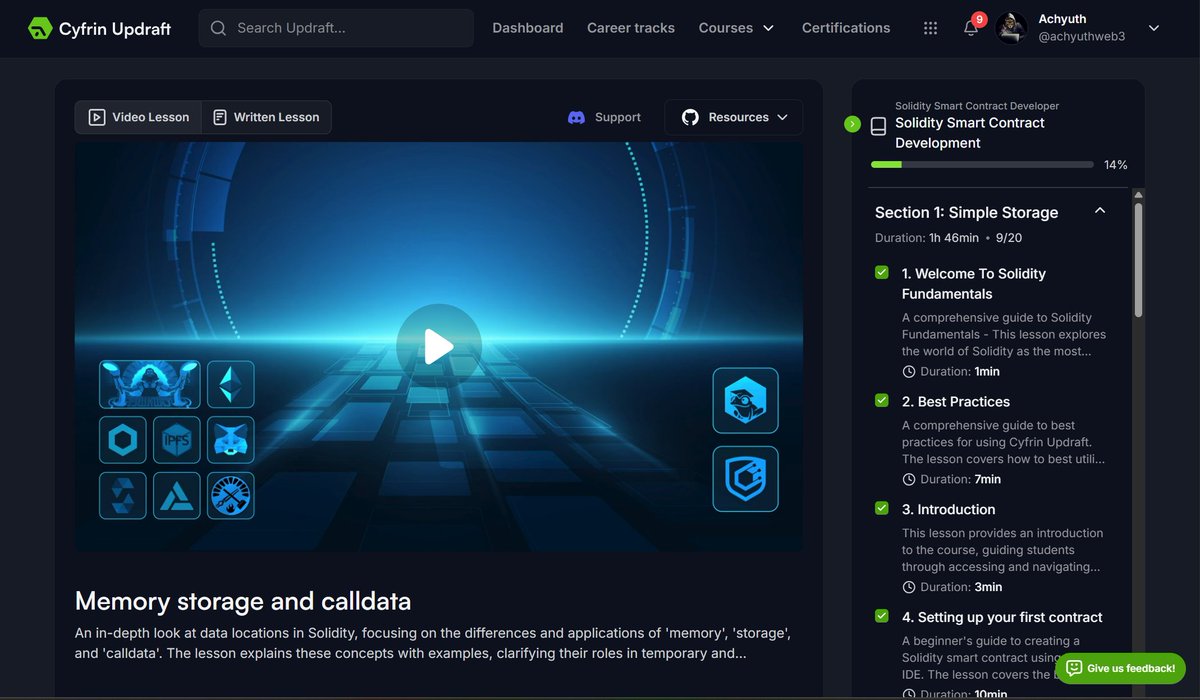Click the lesson list scrollbar
The image size is (1200, 700).
coord(1139,262)
